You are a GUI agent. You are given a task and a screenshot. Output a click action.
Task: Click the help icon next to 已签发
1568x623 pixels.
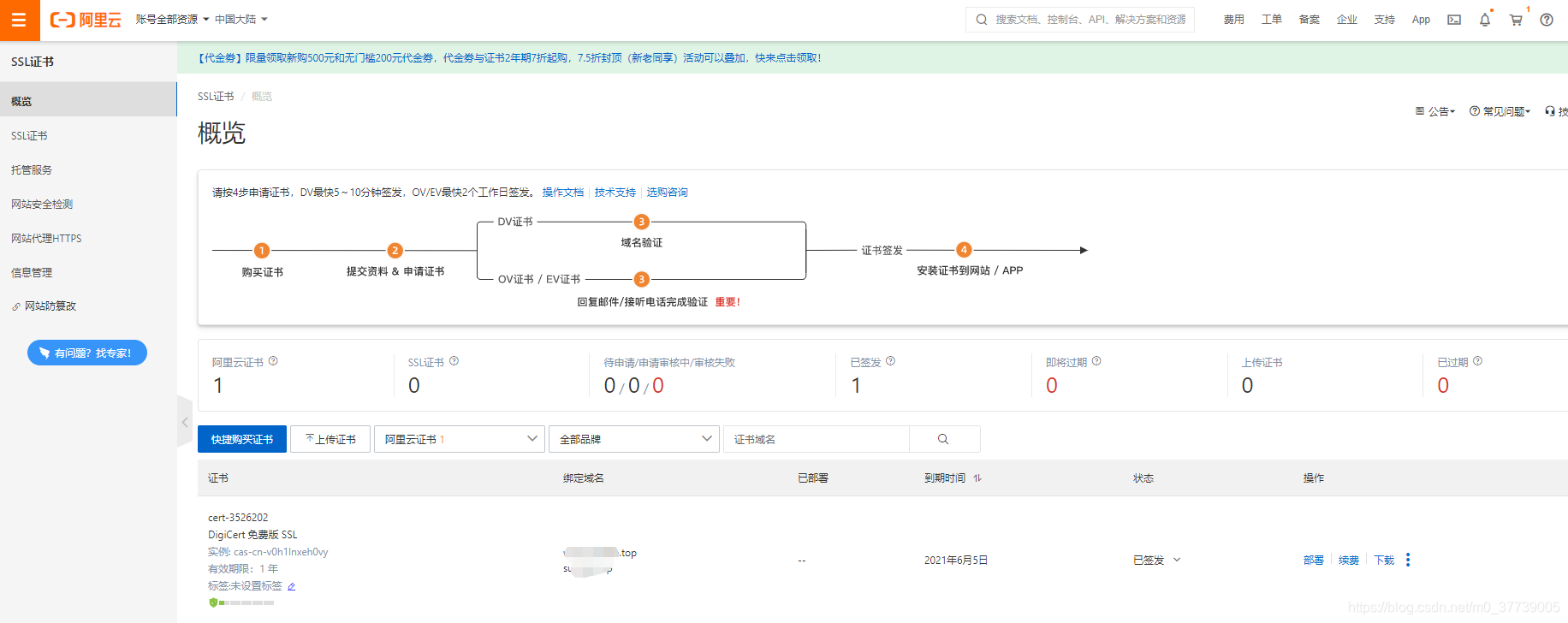point(890,361)
